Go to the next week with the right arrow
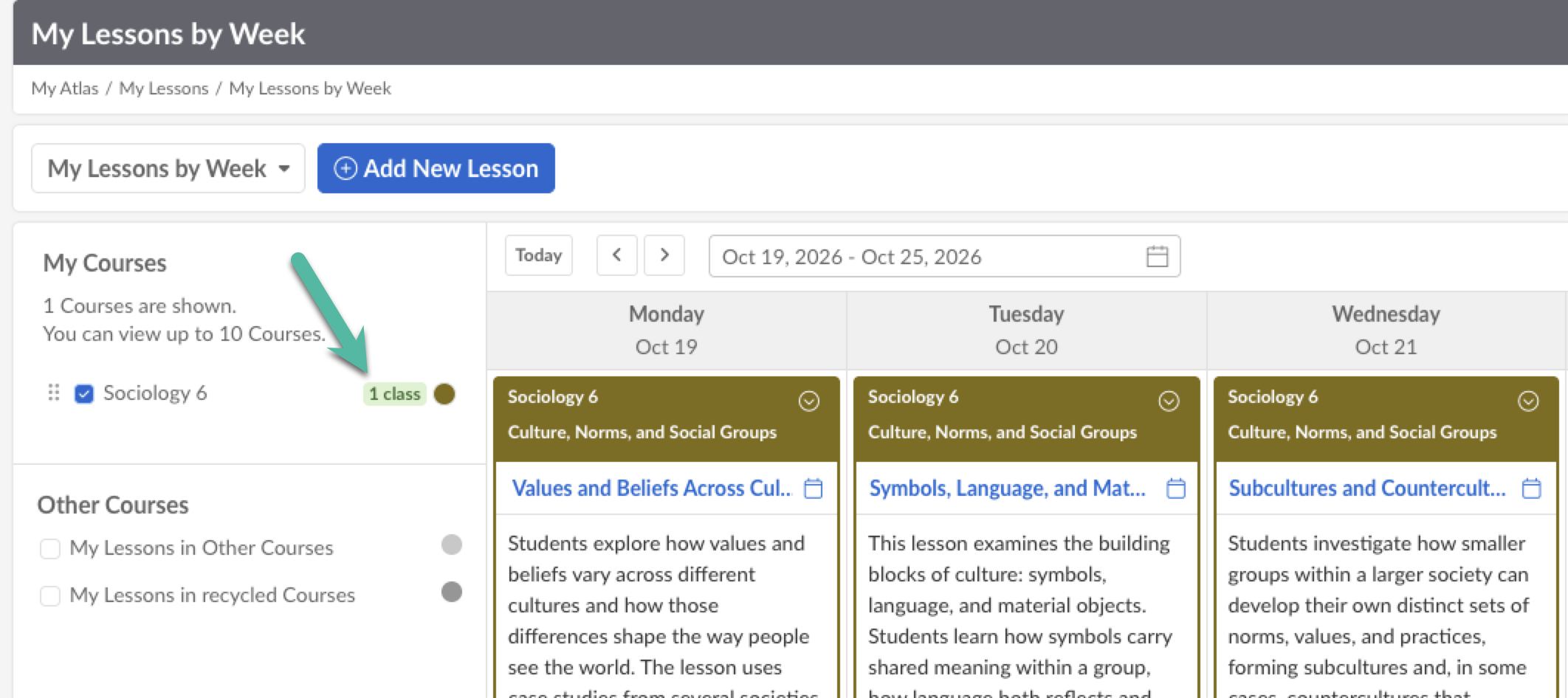 664,255
